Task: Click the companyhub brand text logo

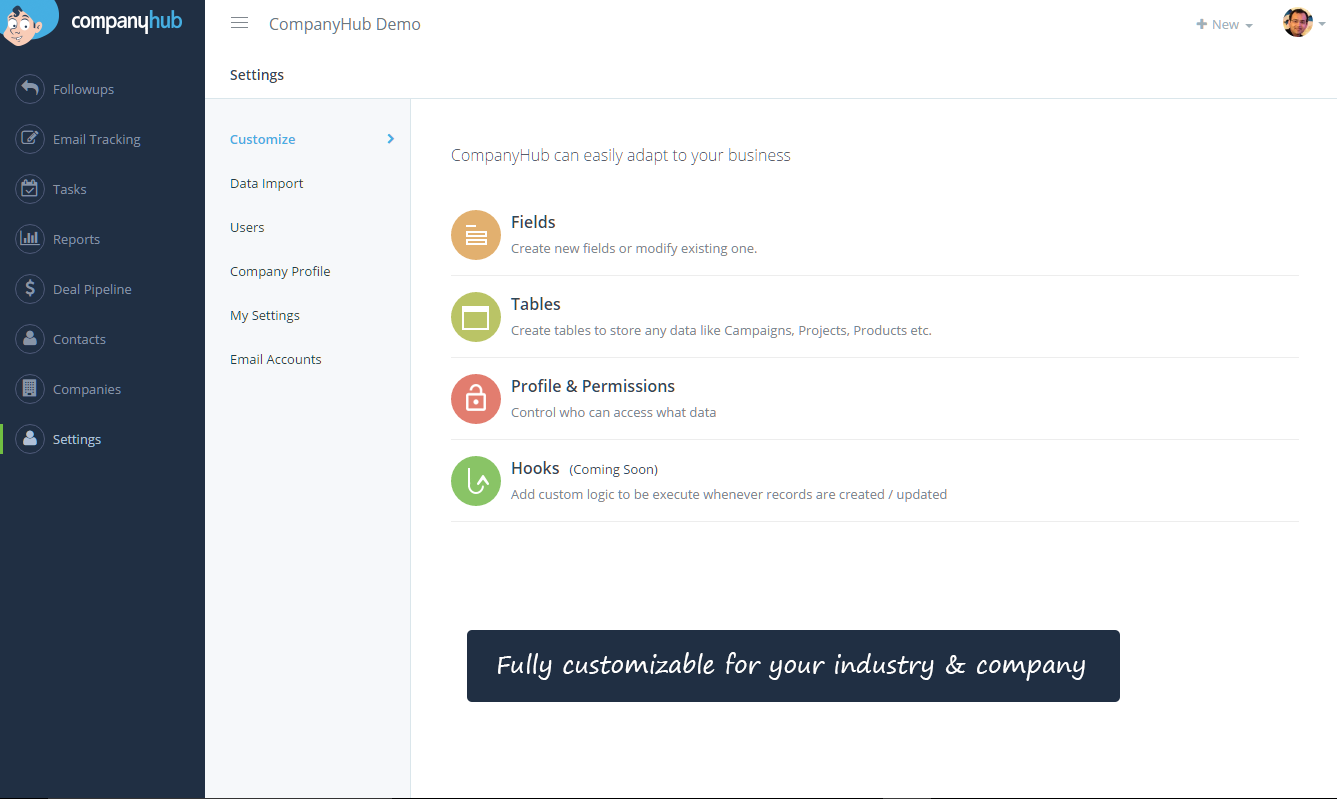Action: 127,21
